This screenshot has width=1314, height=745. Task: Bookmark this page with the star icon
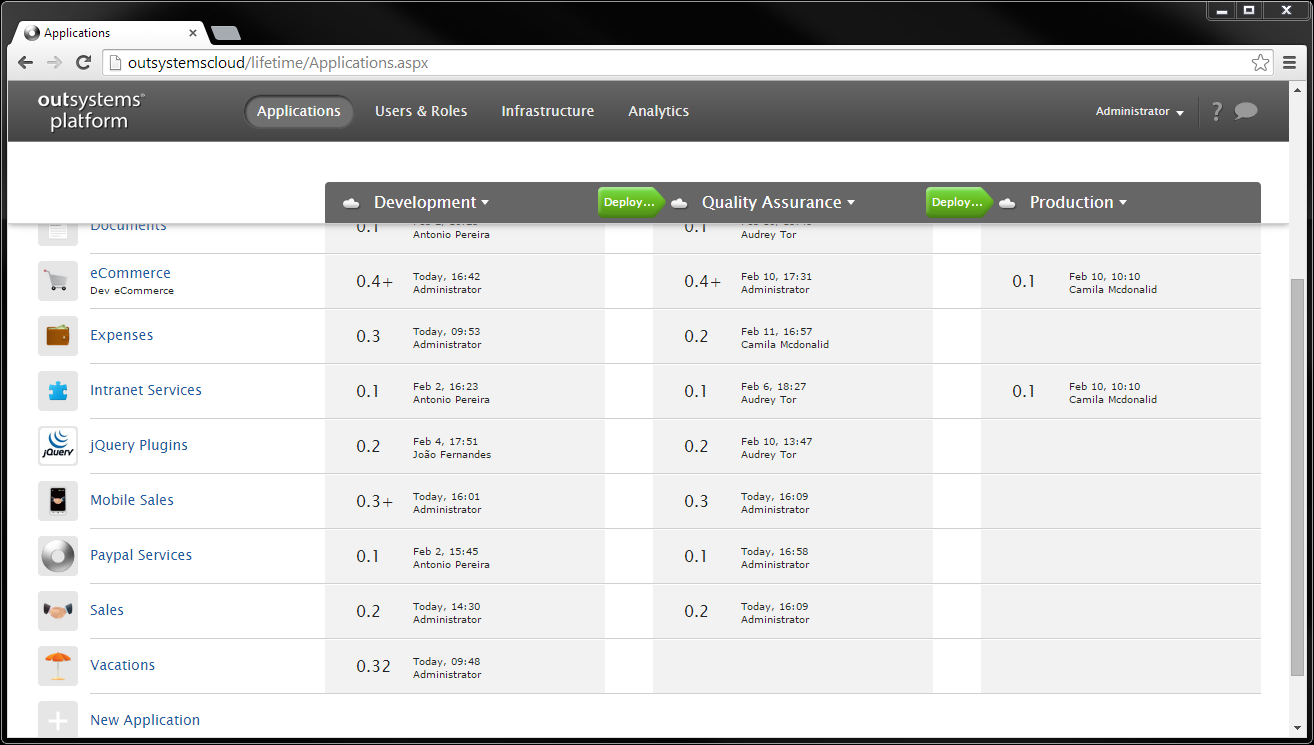click(x=1260, y=63)
